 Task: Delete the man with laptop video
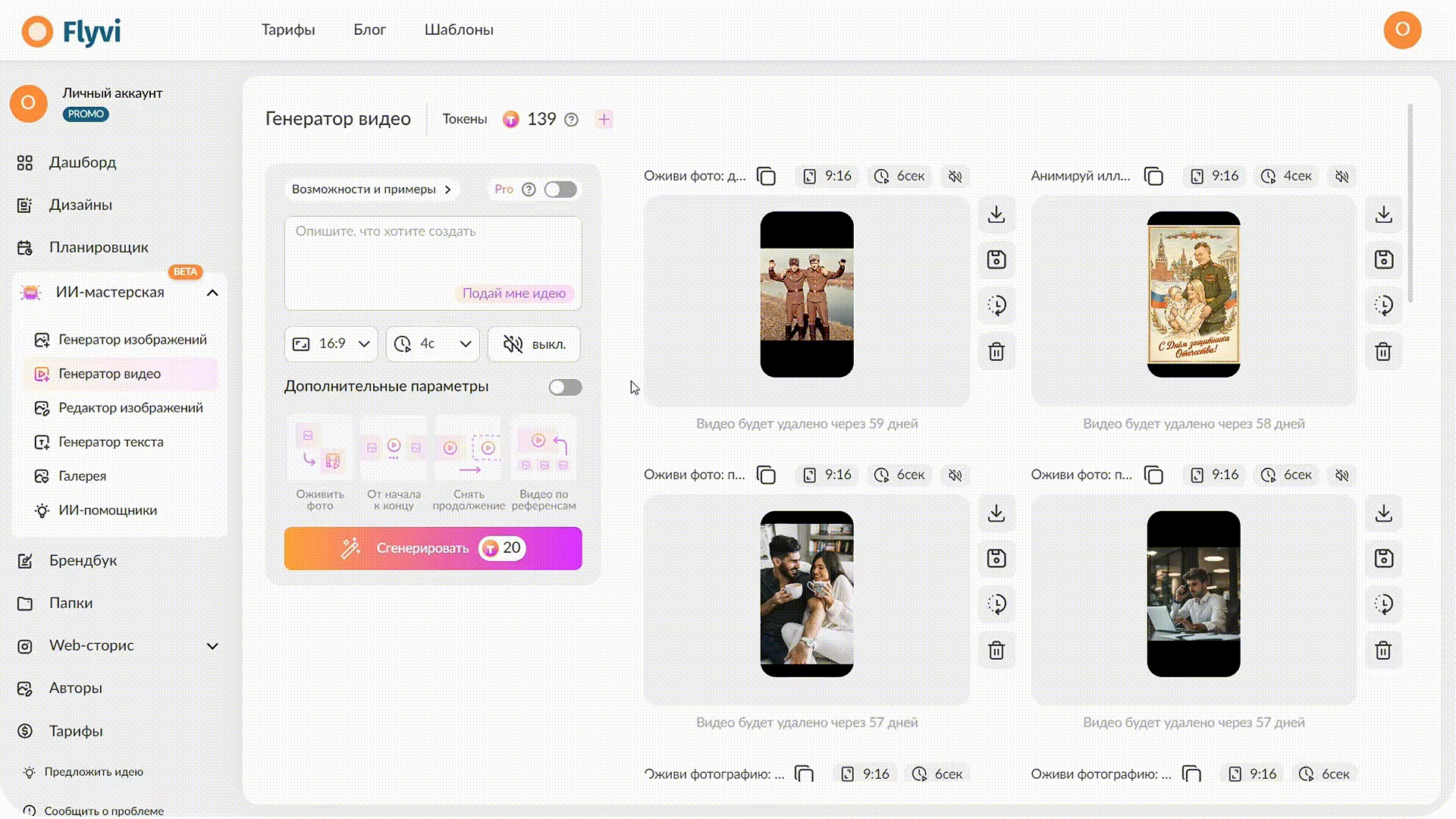tap(1383, 651)
